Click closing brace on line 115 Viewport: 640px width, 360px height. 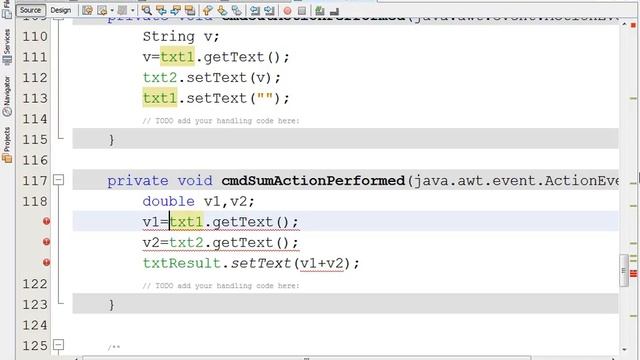(x=111, y=140)
